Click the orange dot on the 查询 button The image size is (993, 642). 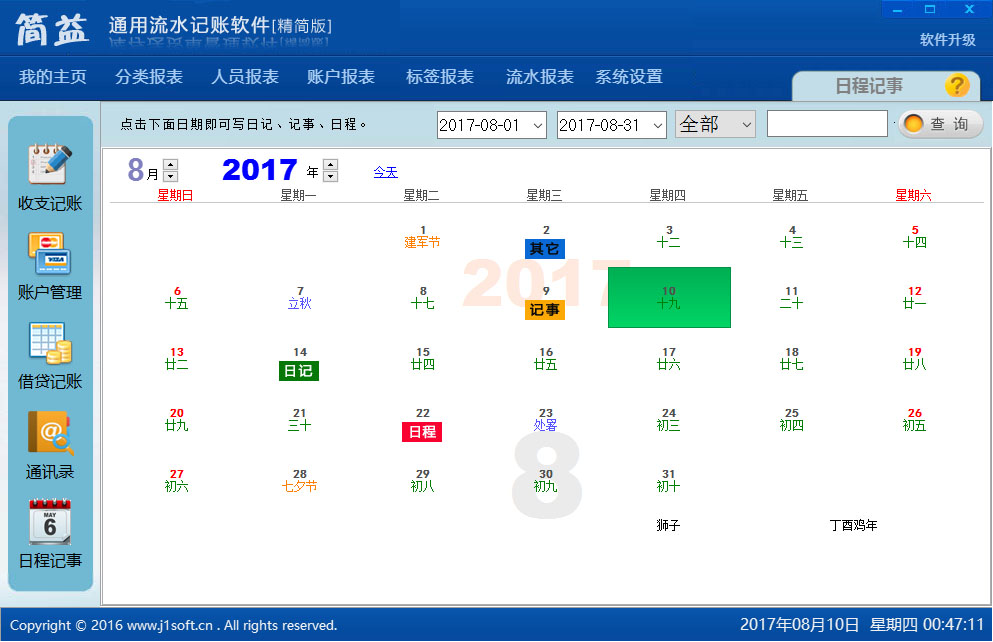coord(913,123)
